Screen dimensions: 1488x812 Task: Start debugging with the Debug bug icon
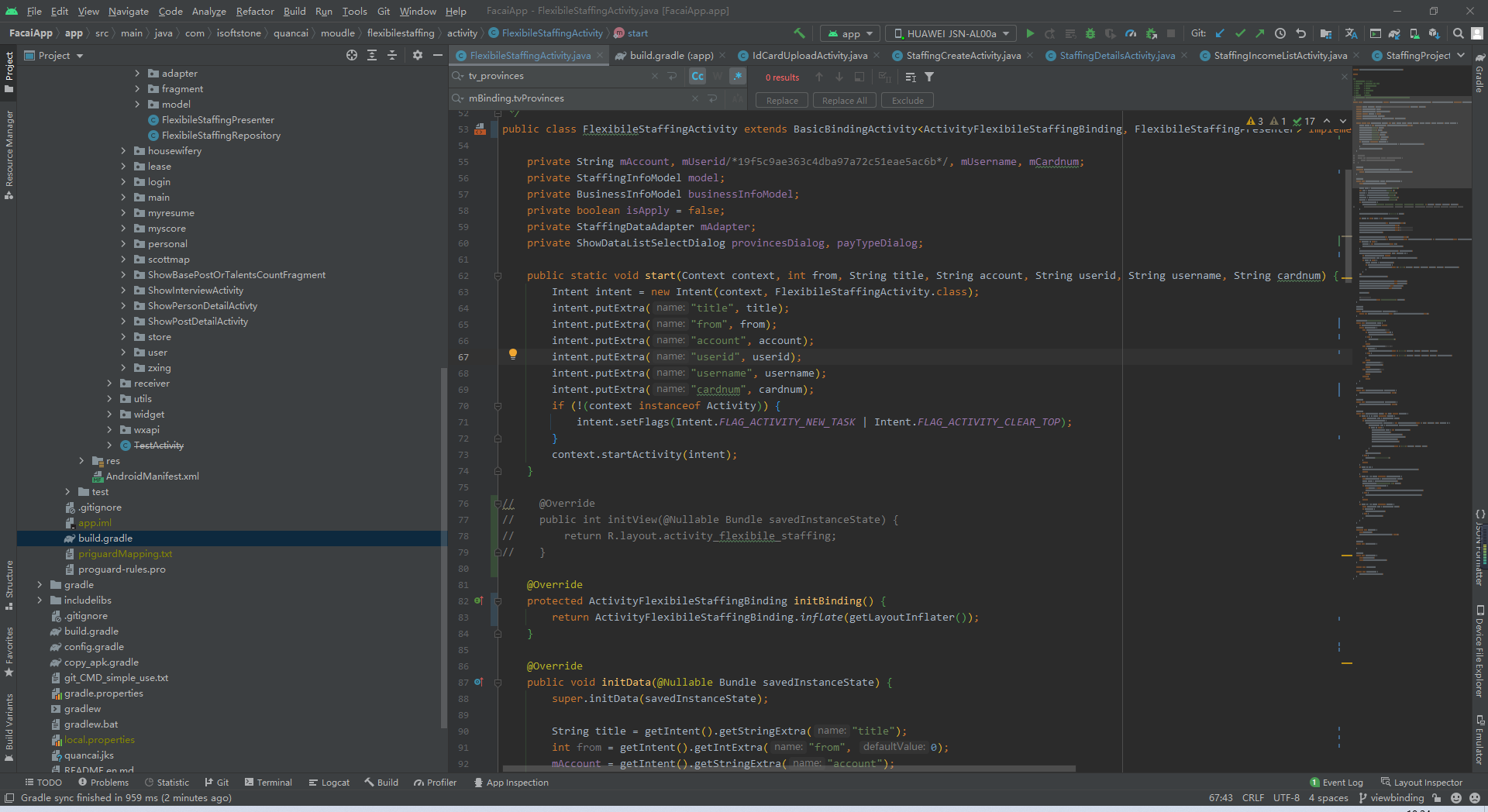(x=1090, y=33)
